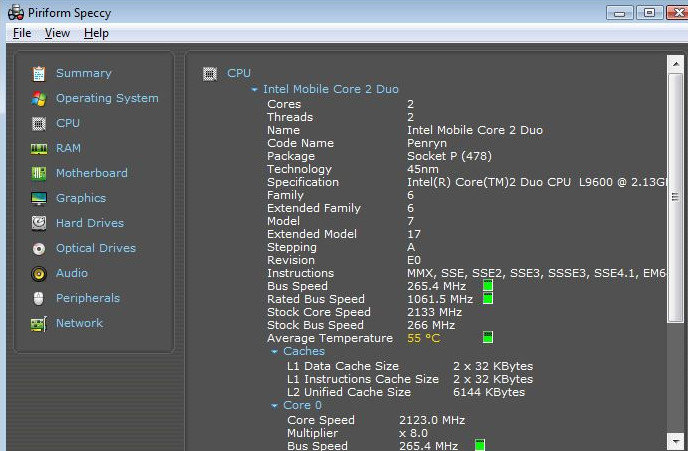
Task: Click the scrollbar up arrow
Action: (x=676, y=64)
